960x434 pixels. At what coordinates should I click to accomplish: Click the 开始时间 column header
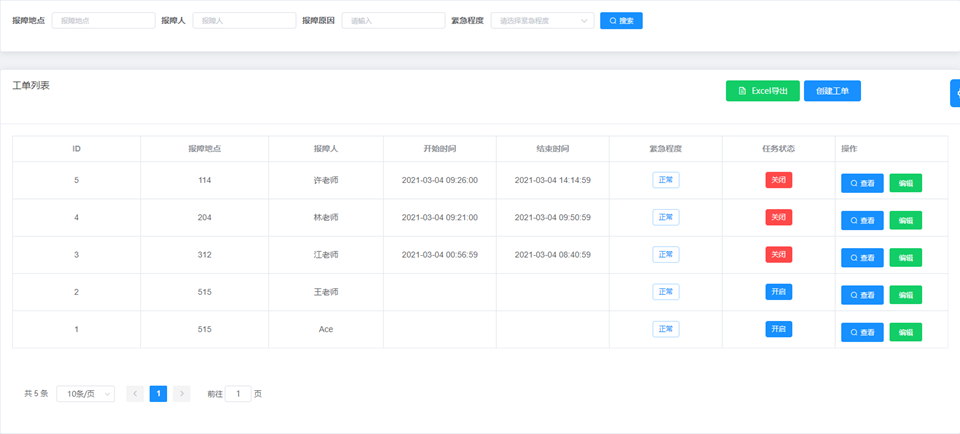[440, 149]
